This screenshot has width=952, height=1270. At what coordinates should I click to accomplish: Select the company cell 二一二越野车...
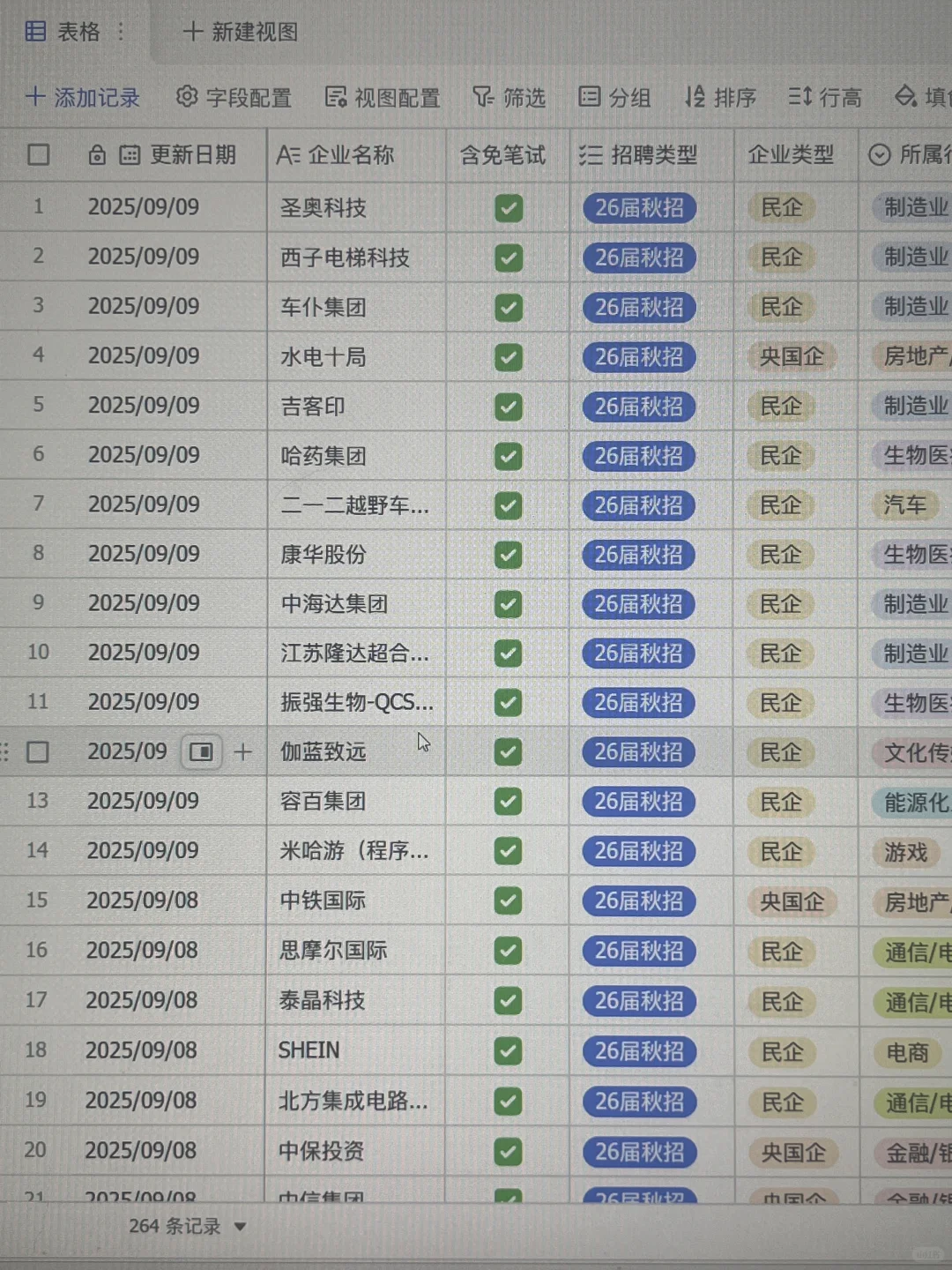(356, 504)
